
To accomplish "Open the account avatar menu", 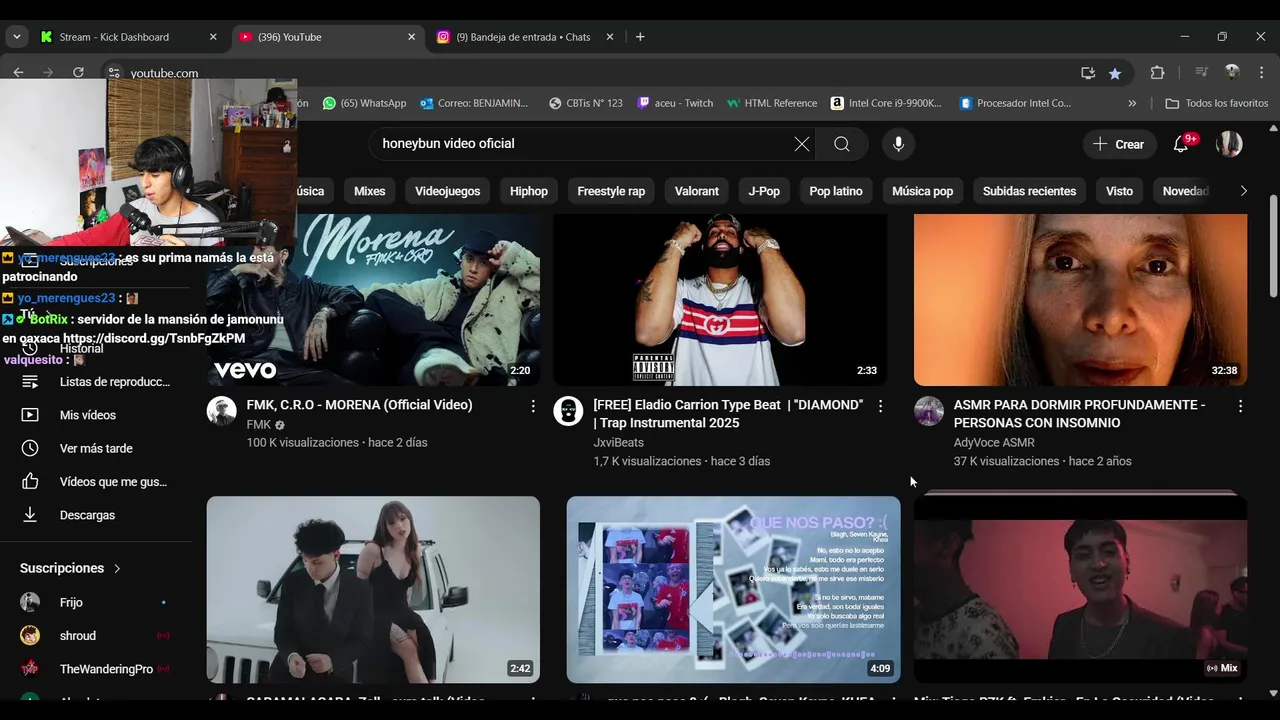I will point(1229,144).
